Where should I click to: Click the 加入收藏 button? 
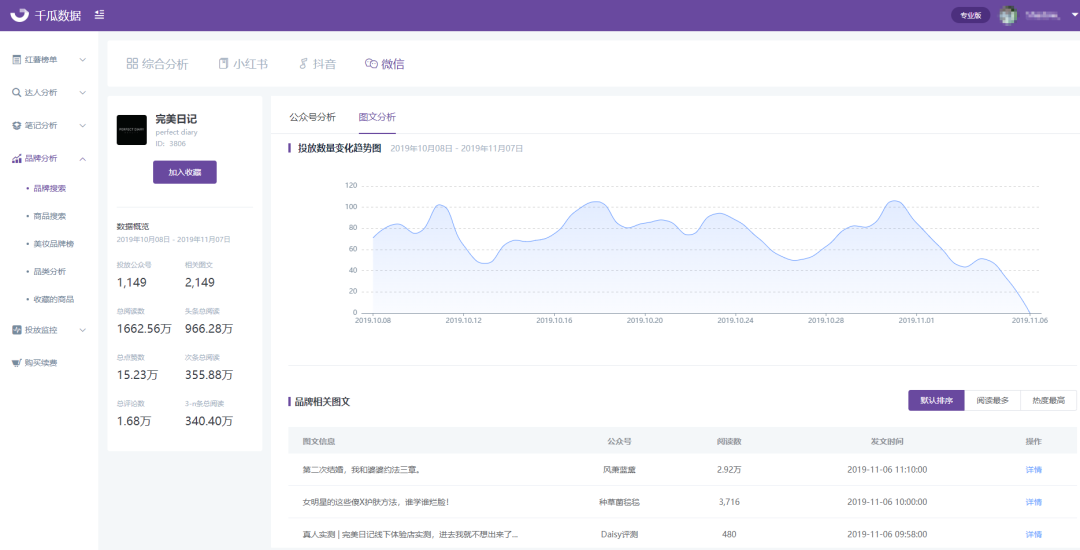click(x=185, y=172)
